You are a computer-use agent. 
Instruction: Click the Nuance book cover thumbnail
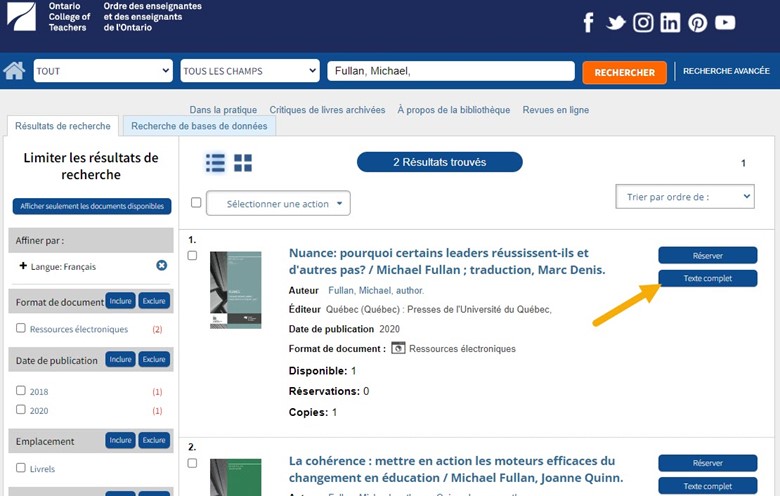235,290
